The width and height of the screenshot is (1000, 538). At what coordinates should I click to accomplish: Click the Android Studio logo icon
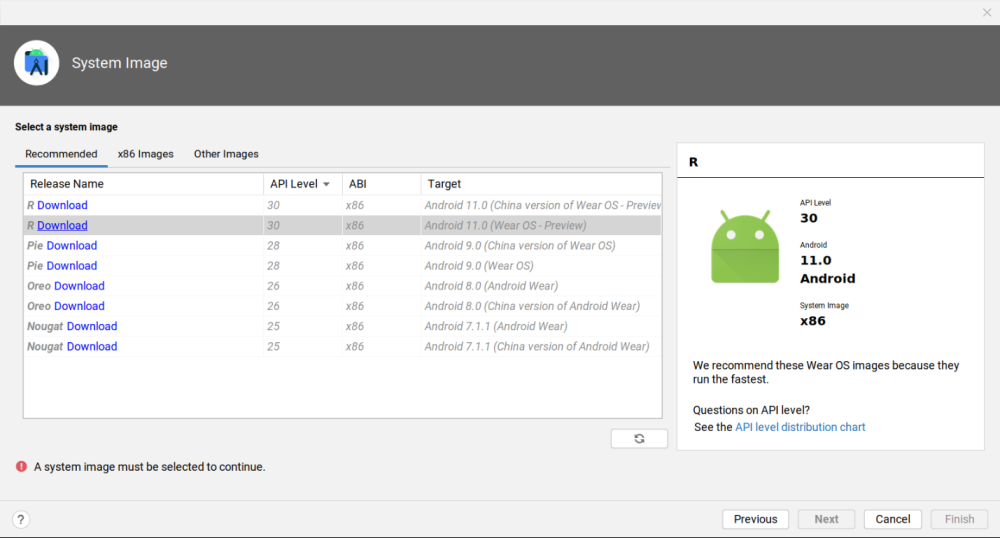point(37,63)
